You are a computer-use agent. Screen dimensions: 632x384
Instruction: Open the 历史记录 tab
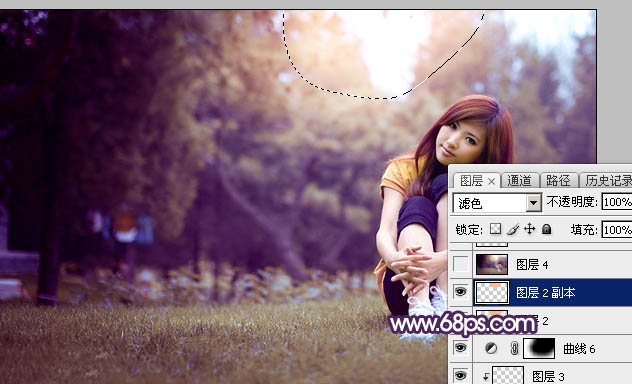pyautogui.click(x=608, y=181)
